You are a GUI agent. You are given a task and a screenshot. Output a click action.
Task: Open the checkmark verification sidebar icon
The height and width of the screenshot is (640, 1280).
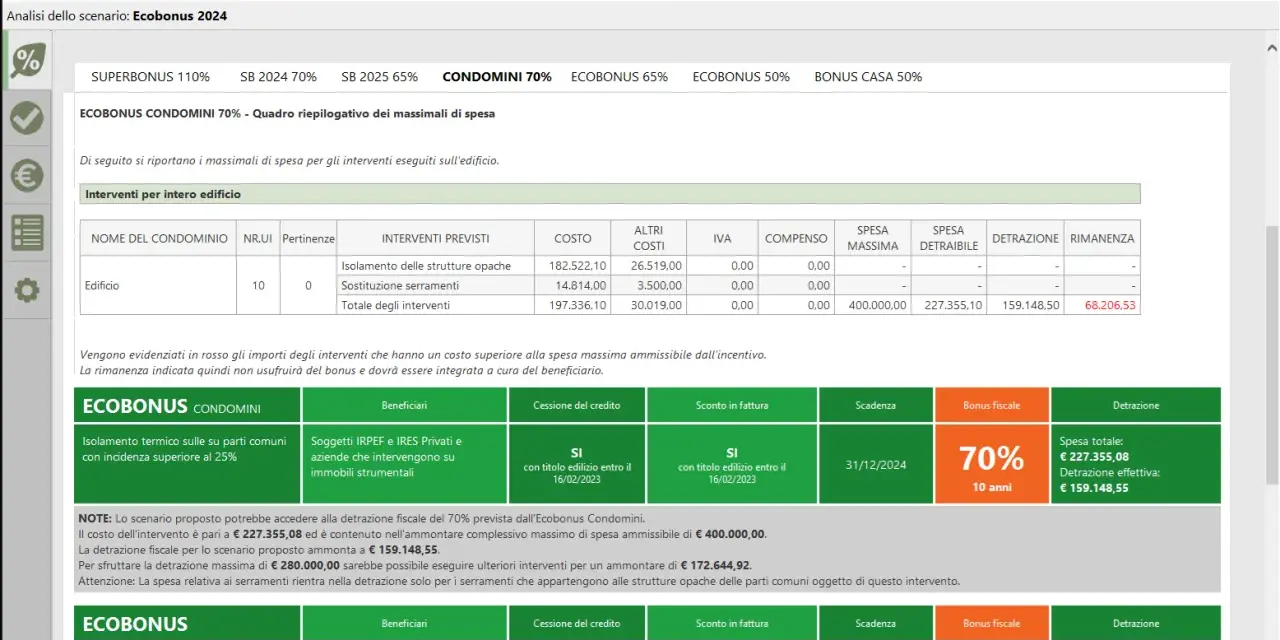point(27,118)
